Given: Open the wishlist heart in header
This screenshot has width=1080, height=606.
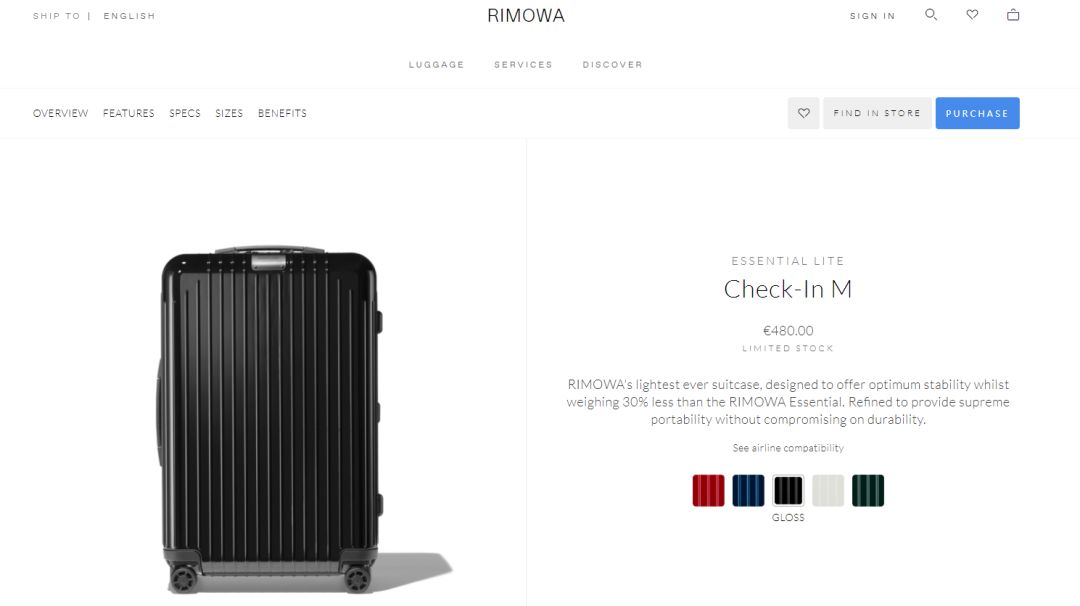Looking at the screenshot, I should tap(972, 14).
